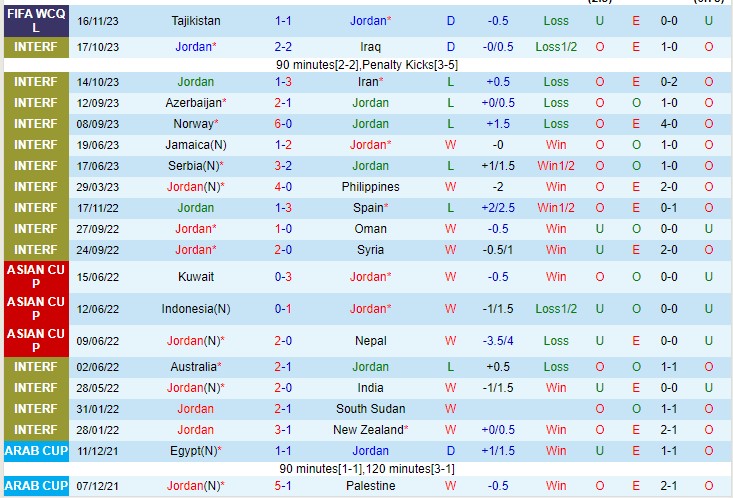Select date 08/09/23
Screen dimensions: 733x498
98,124
